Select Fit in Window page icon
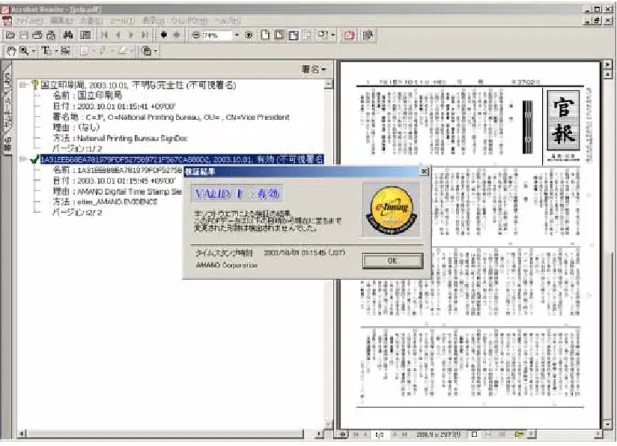This screenshot has height=446, width=617. (x=279, y=35)
